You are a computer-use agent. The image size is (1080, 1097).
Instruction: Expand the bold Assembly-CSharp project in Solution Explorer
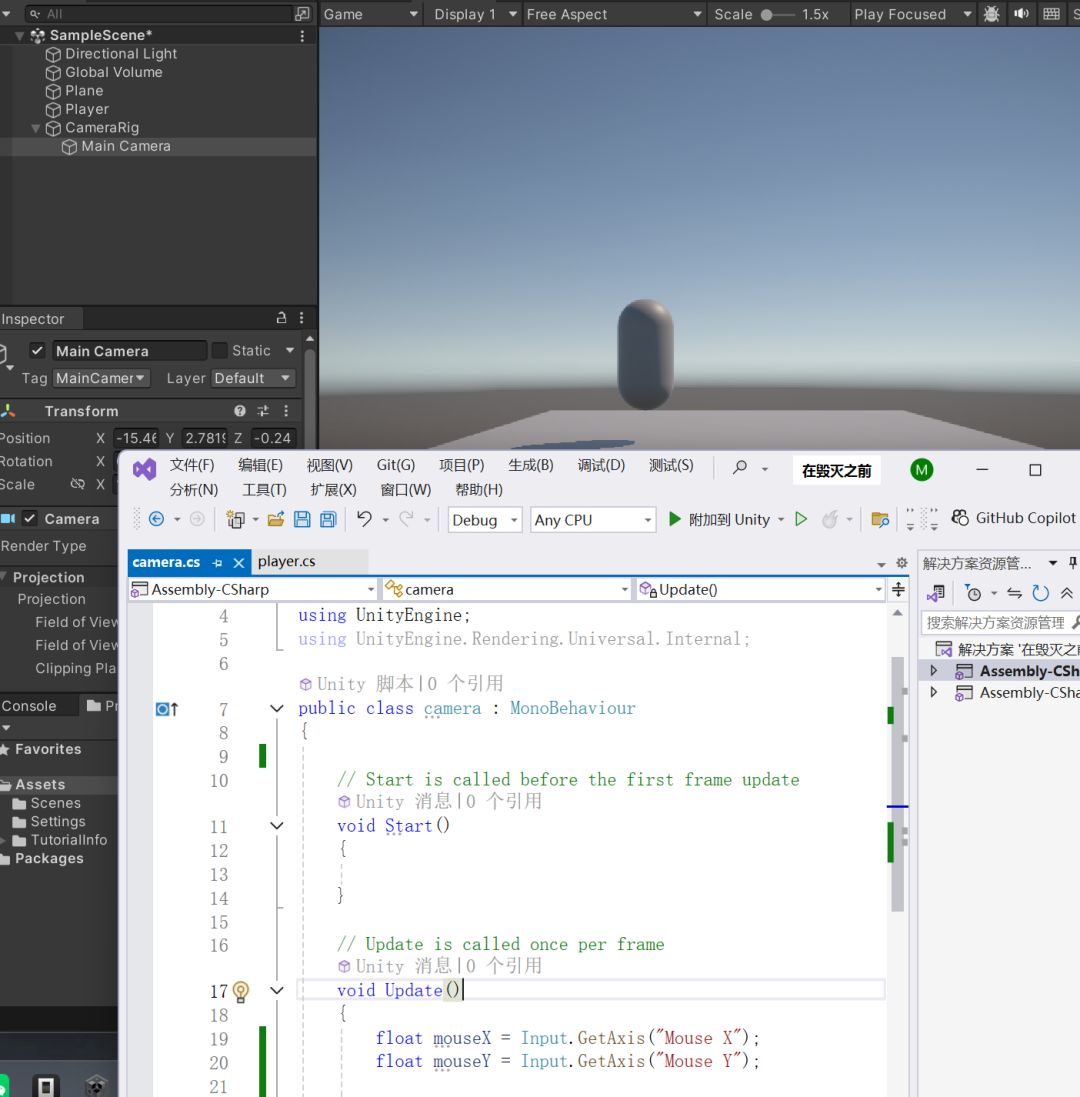click(x=934, y=671)
